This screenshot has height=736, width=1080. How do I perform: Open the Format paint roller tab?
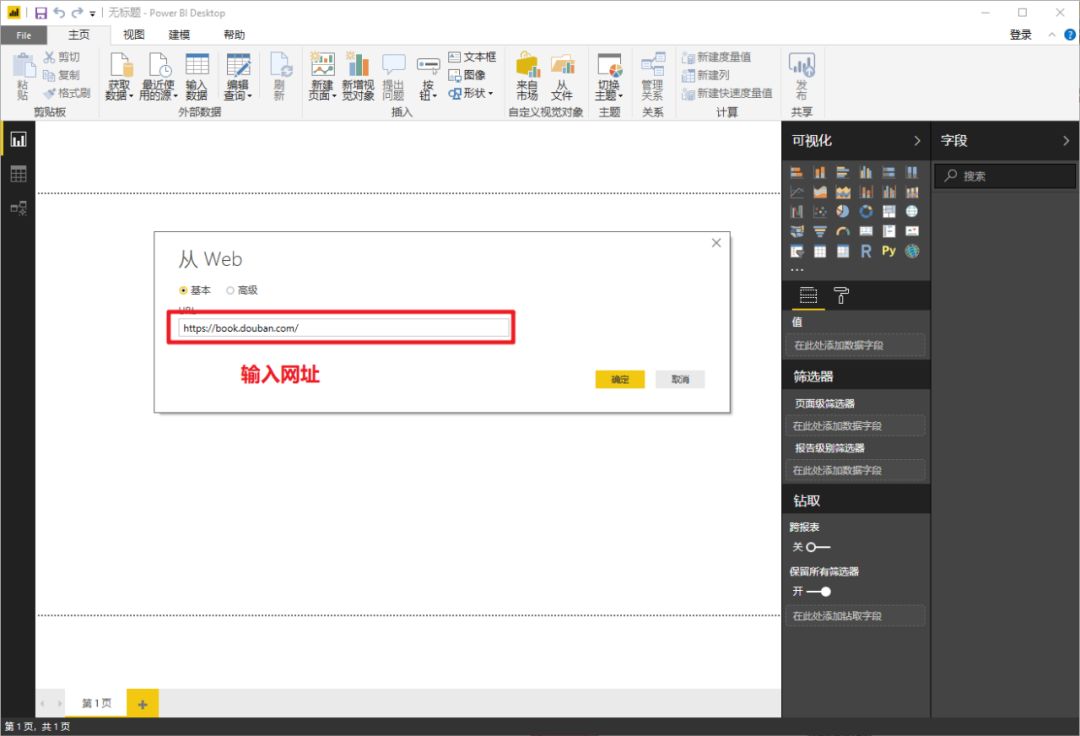pyautogui.click(x=841, y=295)
